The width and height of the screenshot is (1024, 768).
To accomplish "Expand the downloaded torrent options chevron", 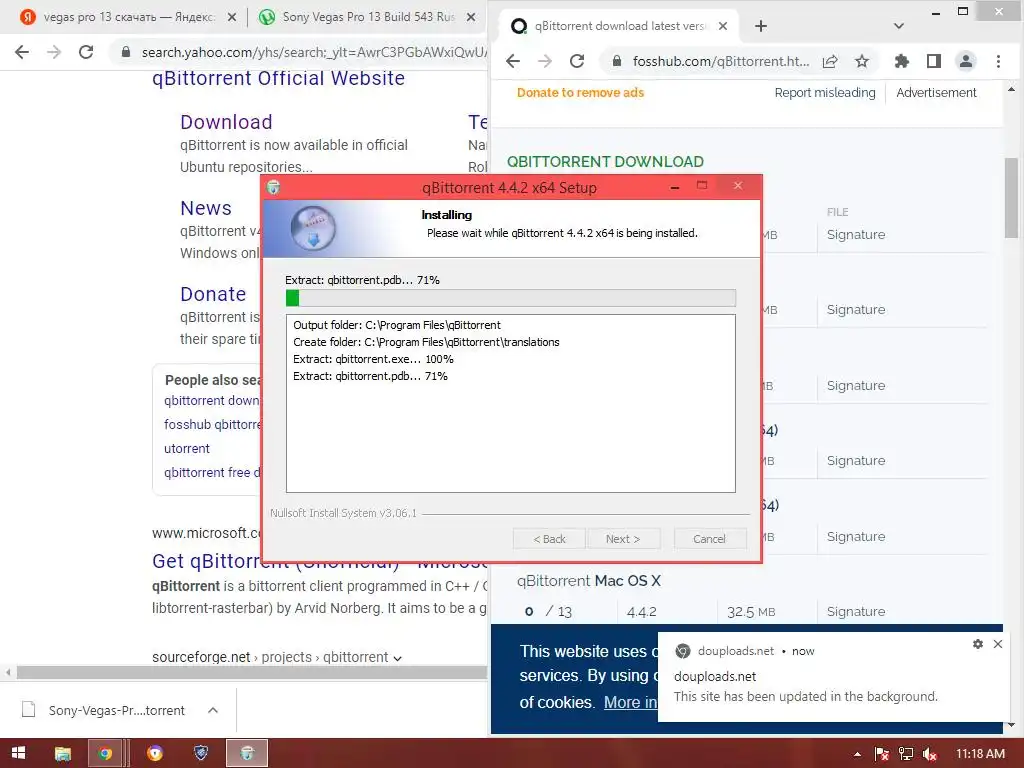I will pyautogui.click(x=213, y=710).
